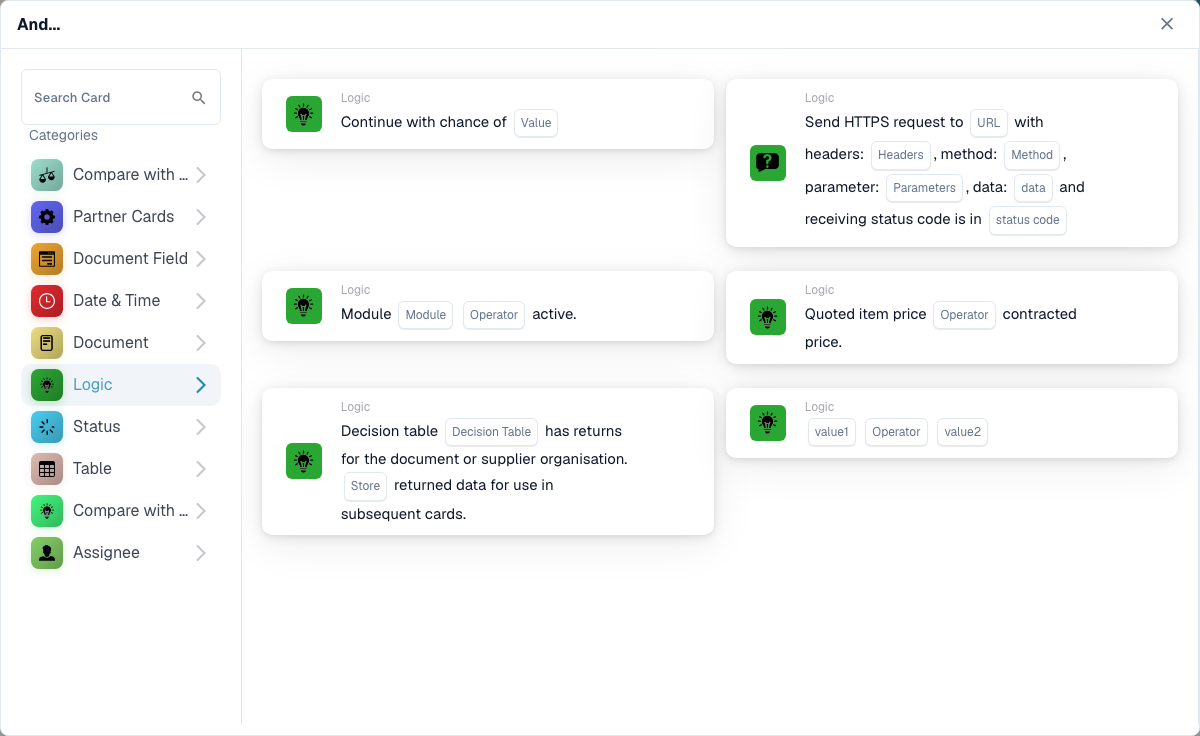Expand Document Field chevron
Viewport: 1200px width, 736px height.
pos(201,259)
